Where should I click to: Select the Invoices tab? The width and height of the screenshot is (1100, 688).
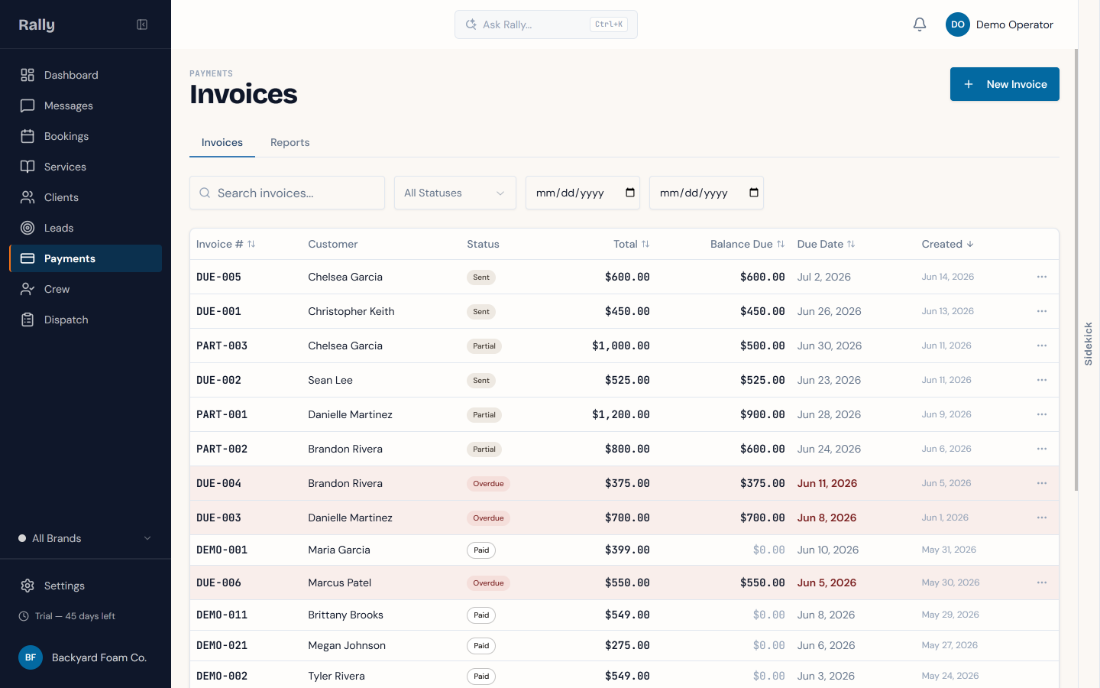point(222,142)
